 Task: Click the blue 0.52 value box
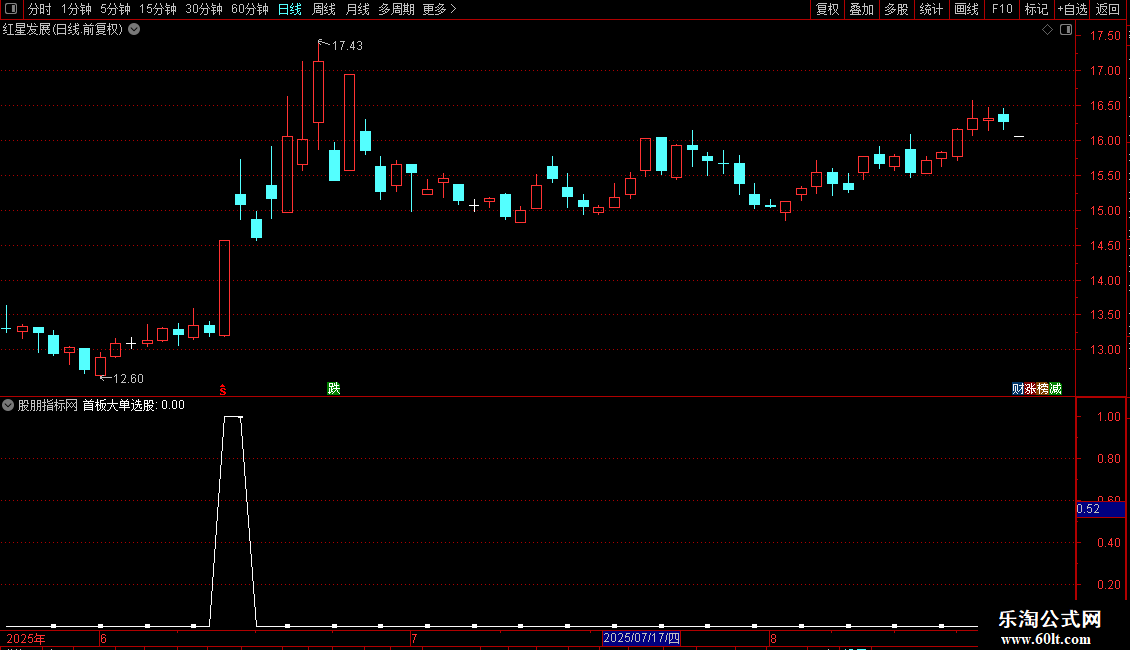(1100, 509)
